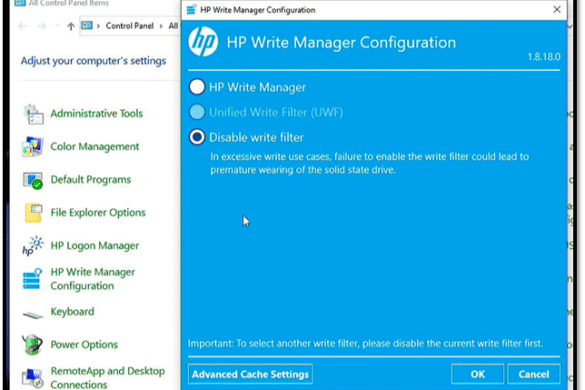The width and height of the screenshot is (585, 390).
Task: Click the Control Panel breadcrumb item
Action: pyautogui.click(x=129, y=26)
